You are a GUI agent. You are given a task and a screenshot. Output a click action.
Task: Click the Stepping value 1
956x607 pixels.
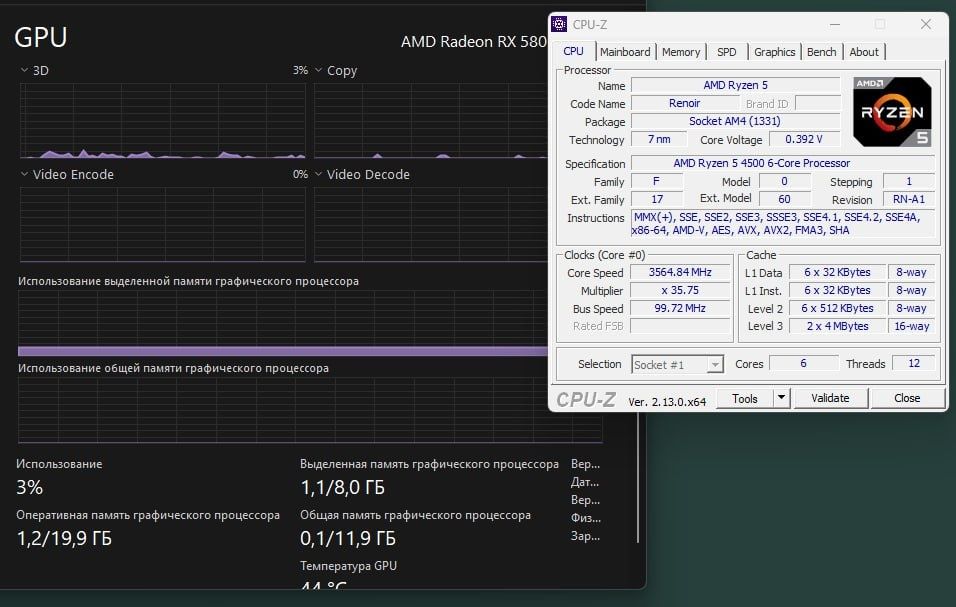(908, 181)
